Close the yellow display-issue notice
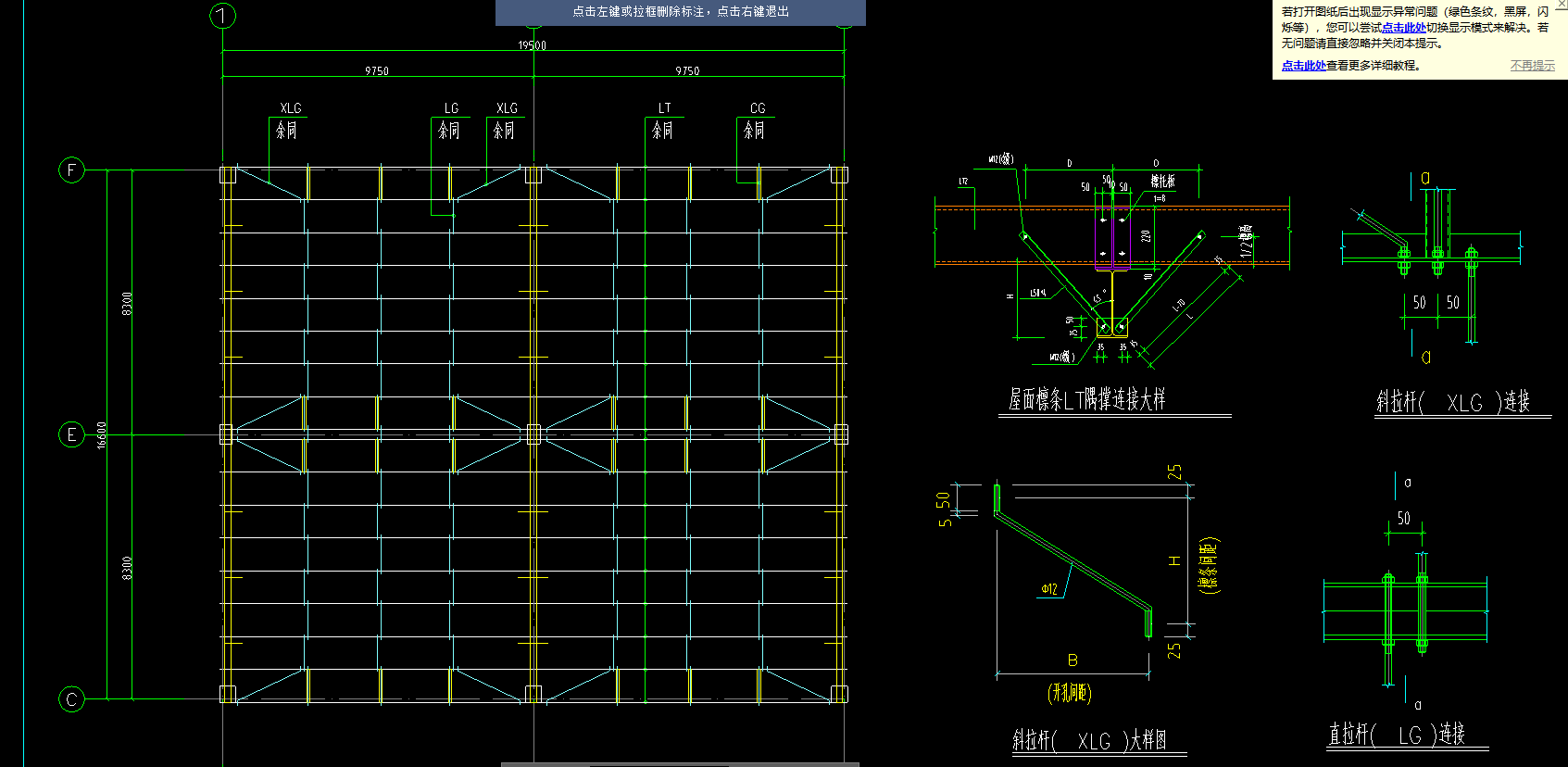 pos(1561,5)
